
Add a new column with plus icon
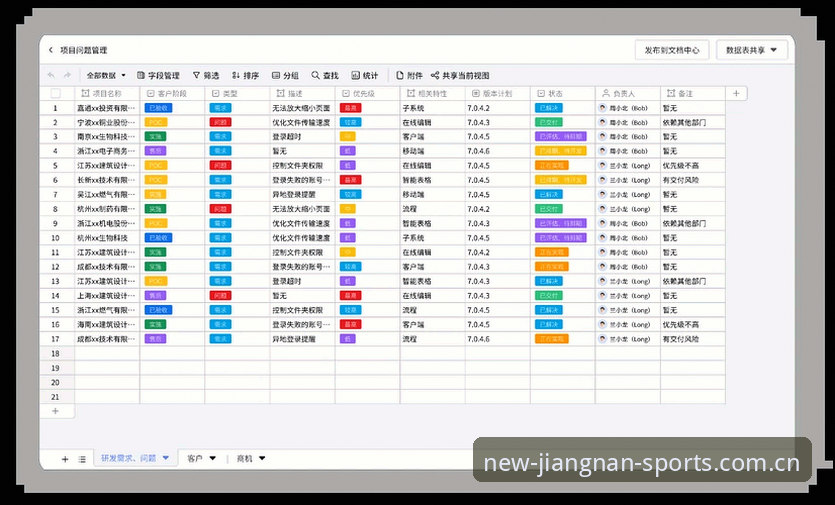[x=736, y=93]
